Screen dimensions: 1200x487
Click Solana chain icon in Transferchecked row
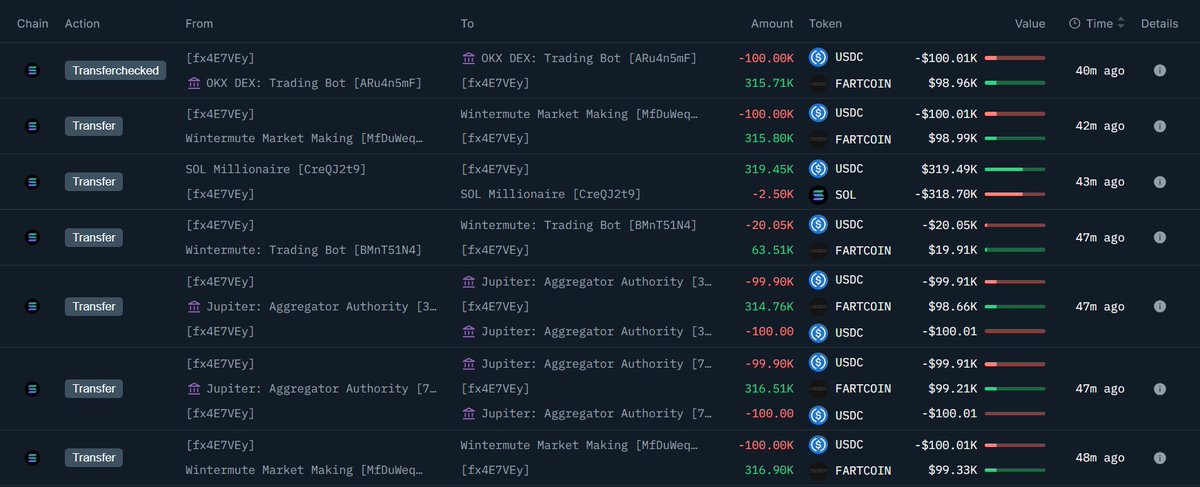coord(31,71)
